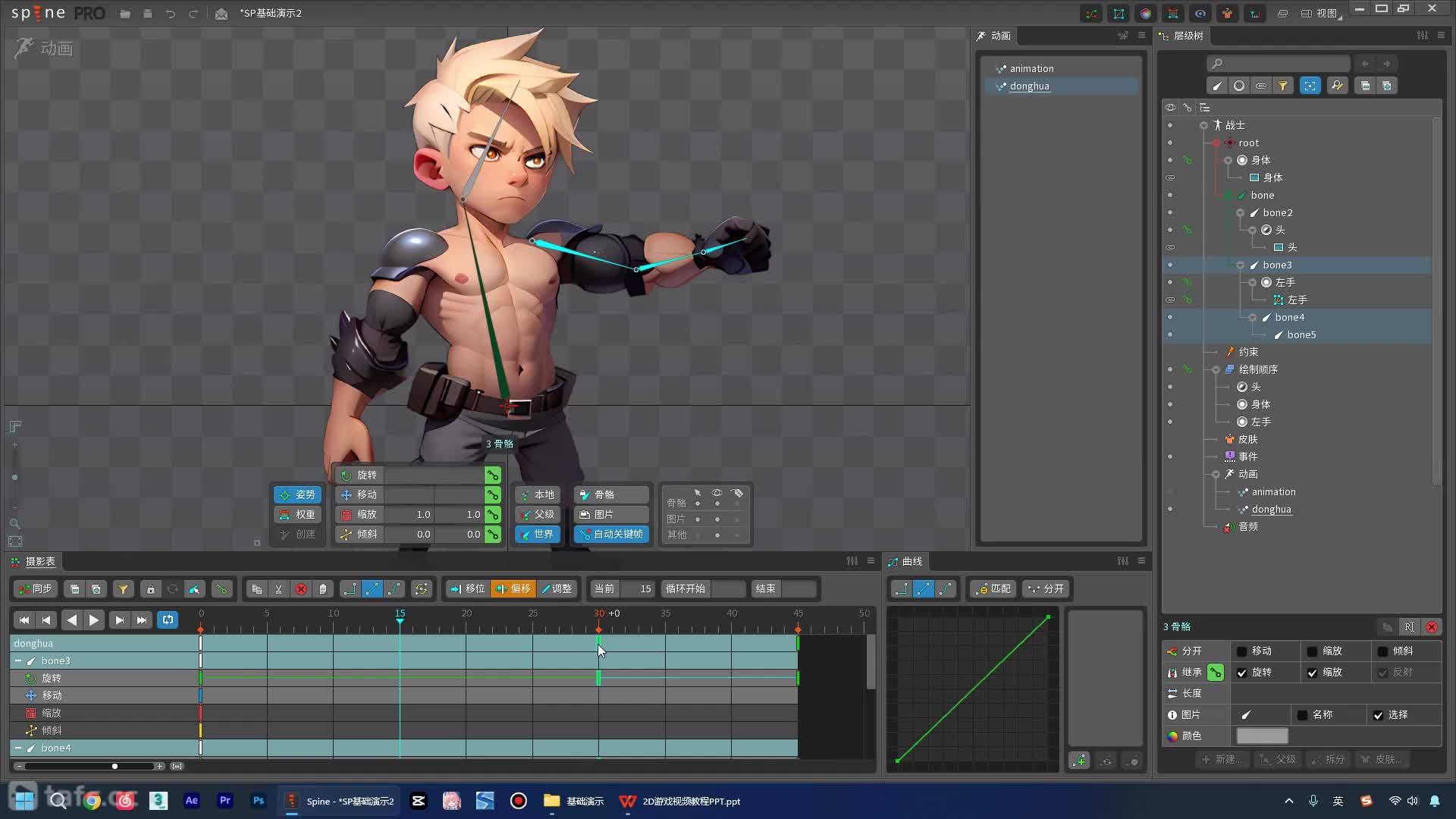Click the play backward button
Screen dimensions: 1456x819
tap(71, 620)
